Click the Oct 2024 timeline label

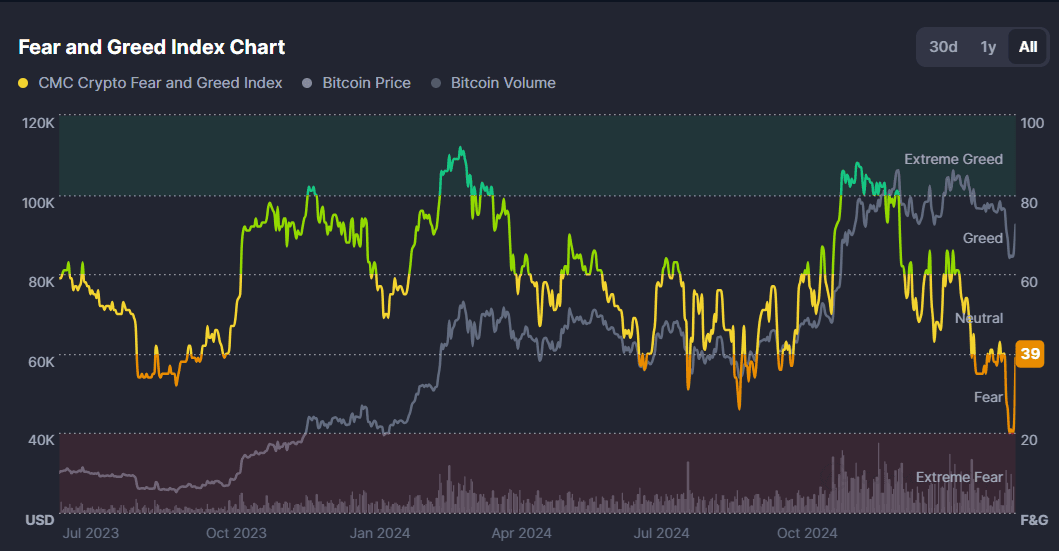[x=807, y=533]
